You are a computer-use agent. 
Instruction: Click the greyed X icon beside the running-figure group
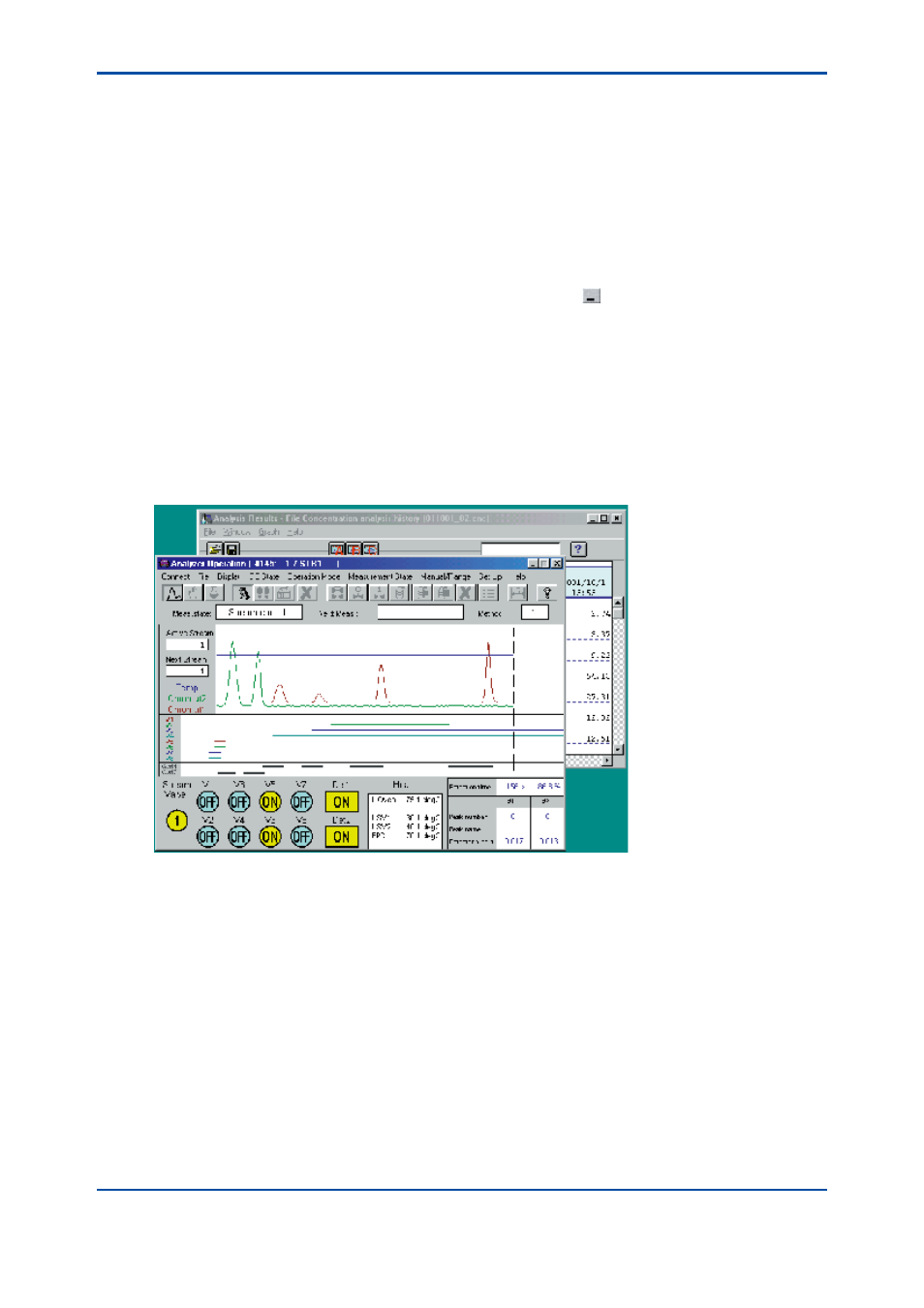306,593
